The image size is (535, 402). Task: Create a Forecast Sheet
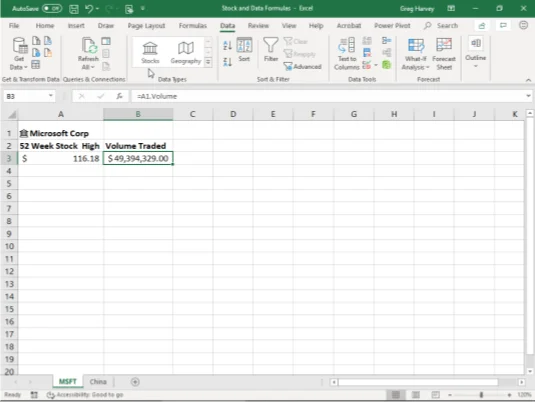pos(444,54)
